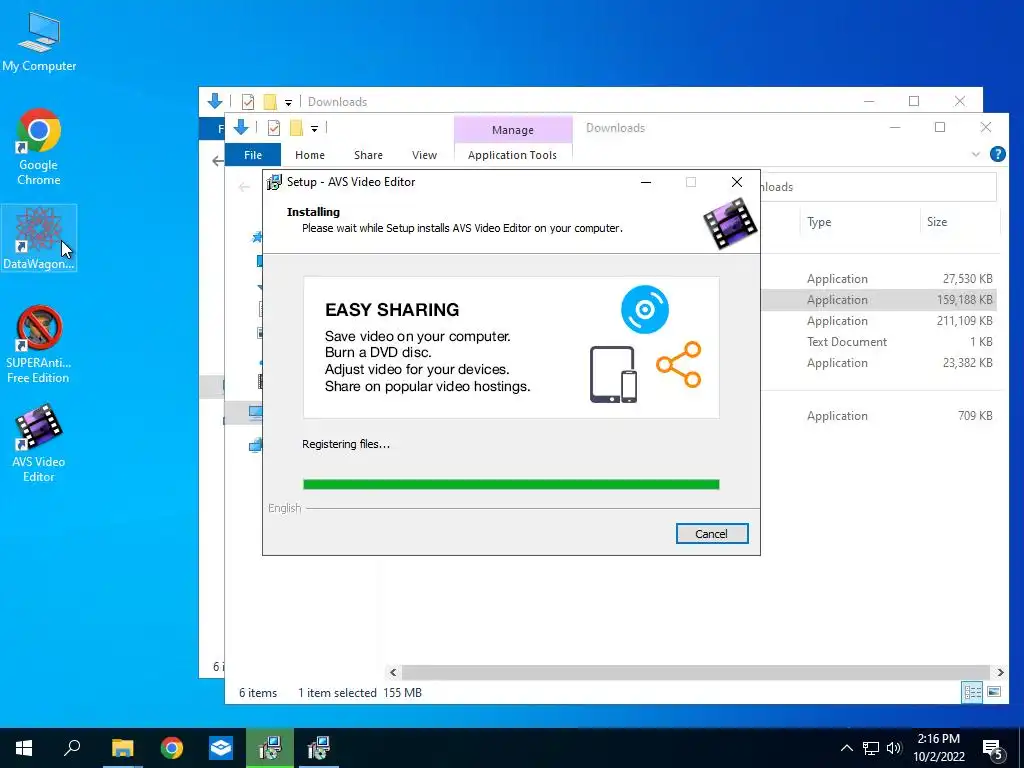
Task: Click the Setup title bar installer icon
Action: 274,182
